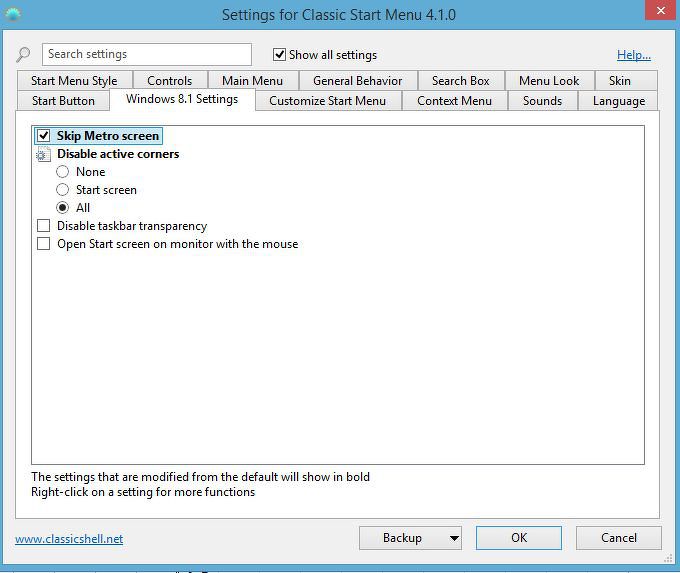680x573 pixels.
Task: Toggle the Skip Metro screen checkbox
Action: pyautogui.click(x=43, y=136)
